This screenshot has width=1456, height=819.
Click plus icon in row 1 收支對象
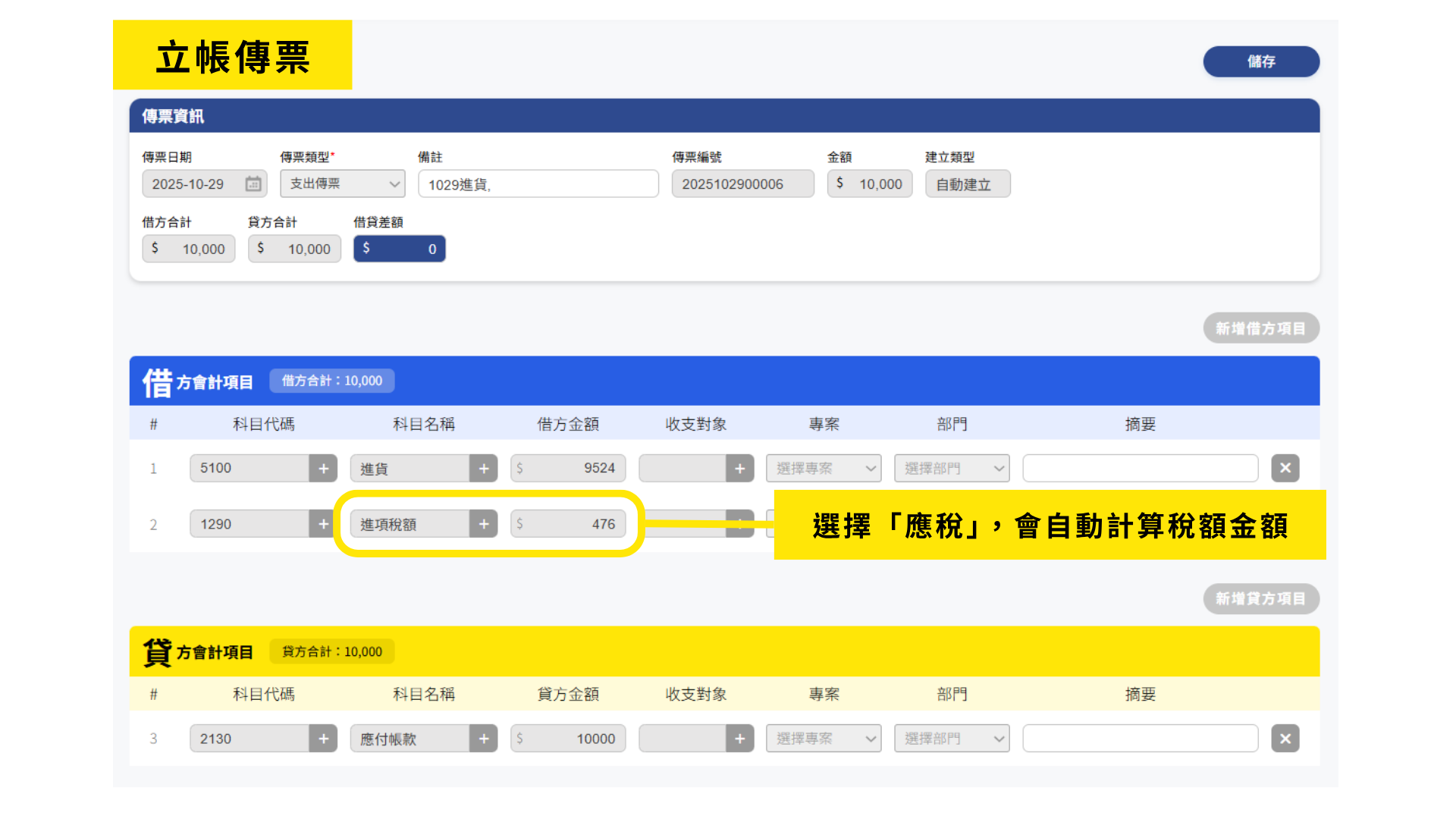tap(739, 469)
